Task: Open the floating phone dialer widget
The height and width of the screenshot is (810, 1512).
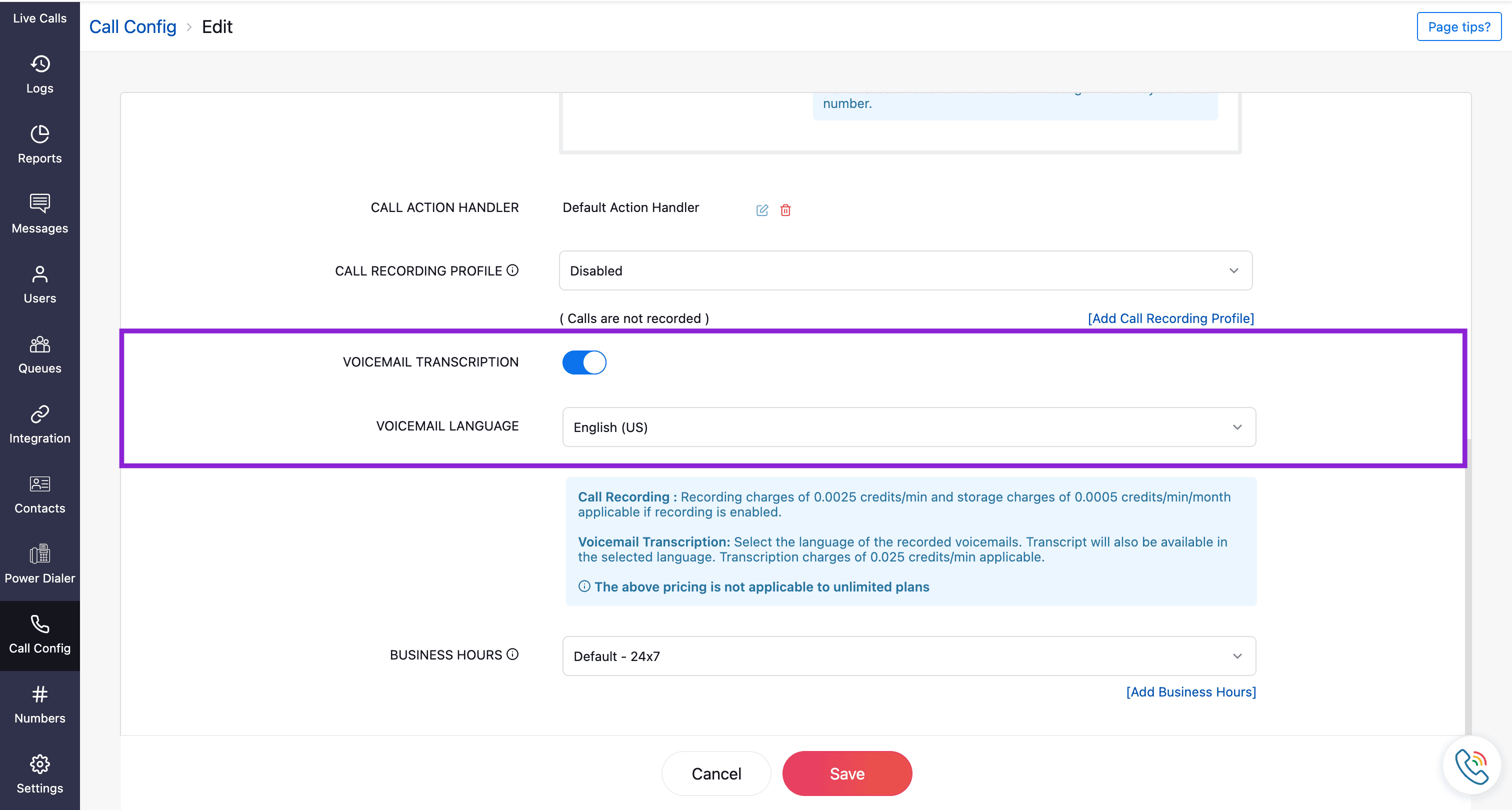Action: [1471, 766]
